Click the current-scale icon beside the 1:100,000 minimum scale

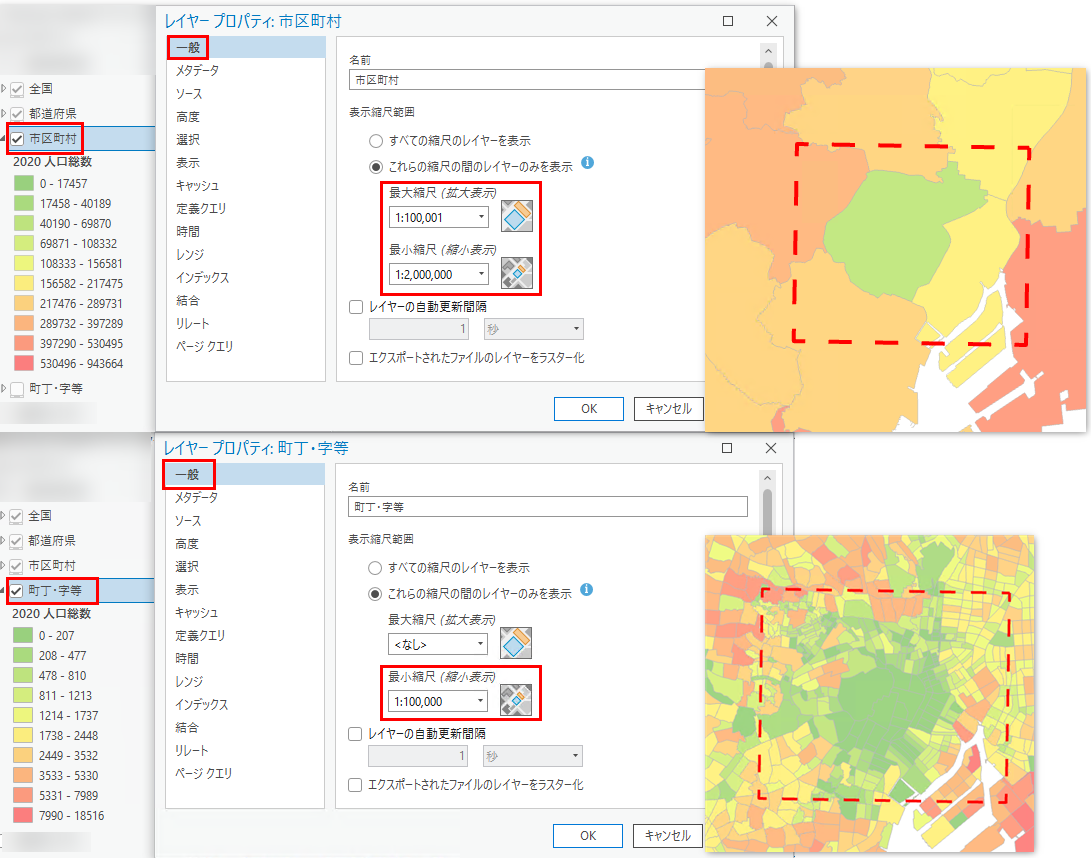tap(516, 701)
